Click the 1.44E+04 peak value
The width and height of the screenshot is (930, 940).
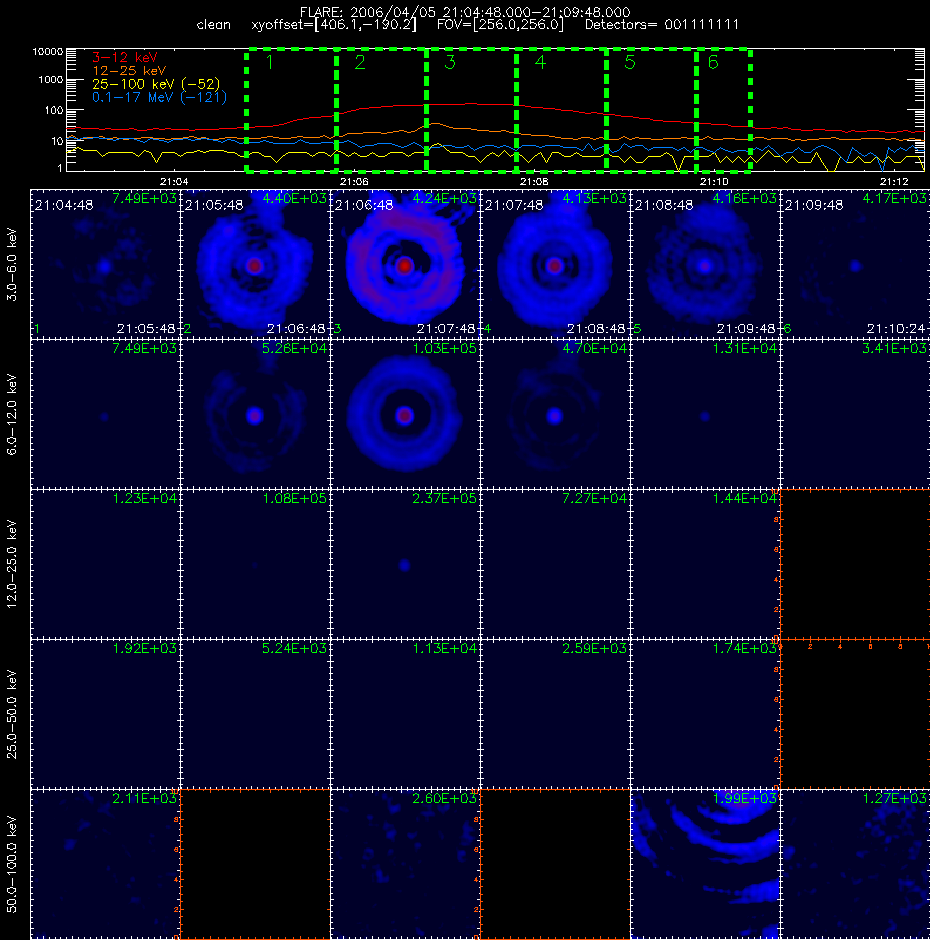[744, 498]
